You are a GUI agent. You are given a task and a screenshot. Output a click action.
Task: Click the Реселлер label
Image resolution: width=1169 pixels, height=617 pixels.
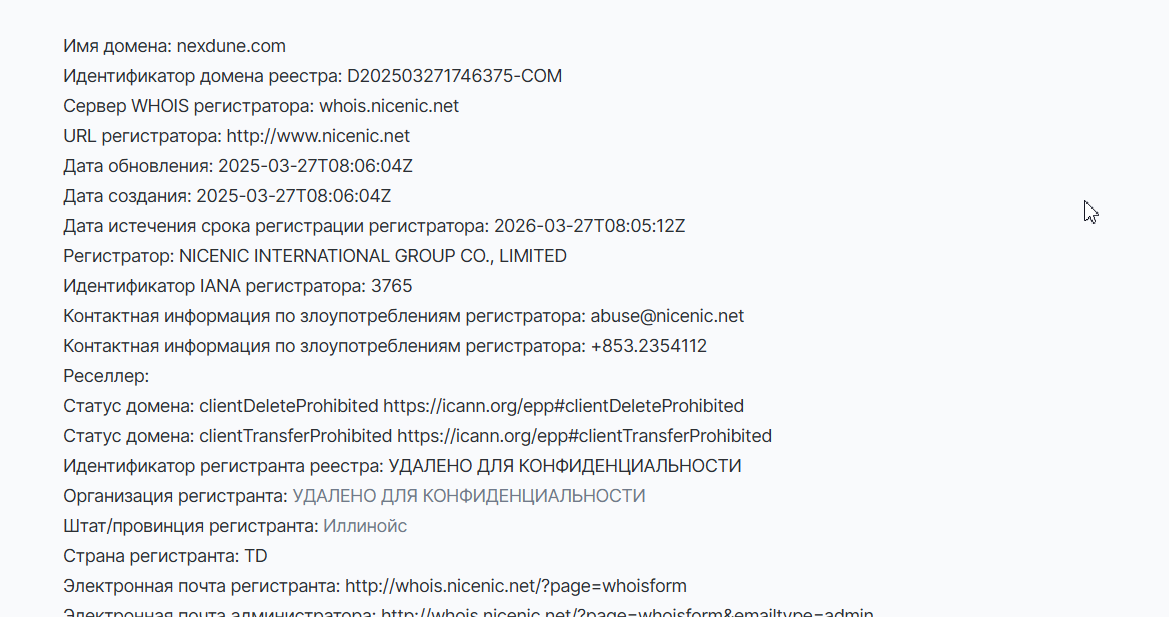pos(106,376)
